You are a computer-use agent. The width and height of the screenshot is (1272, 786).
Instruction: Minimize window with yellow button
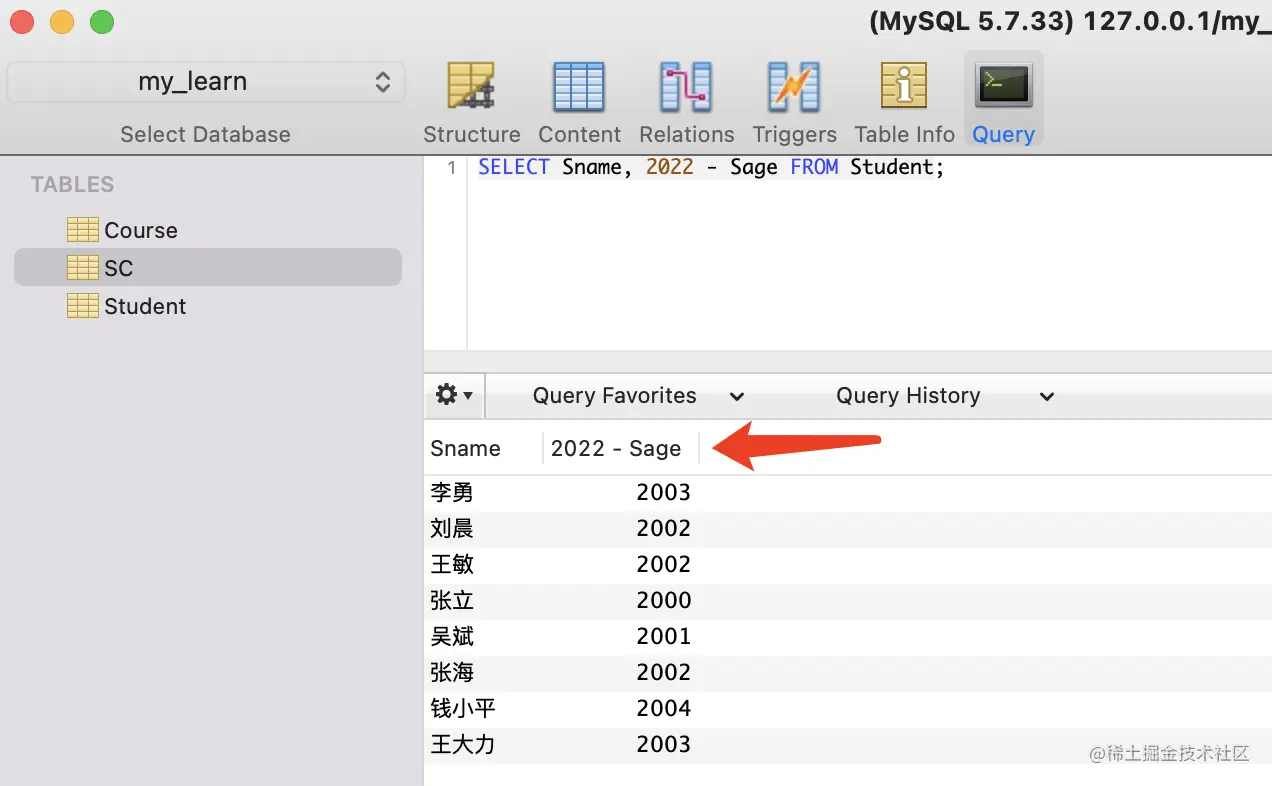62,21
